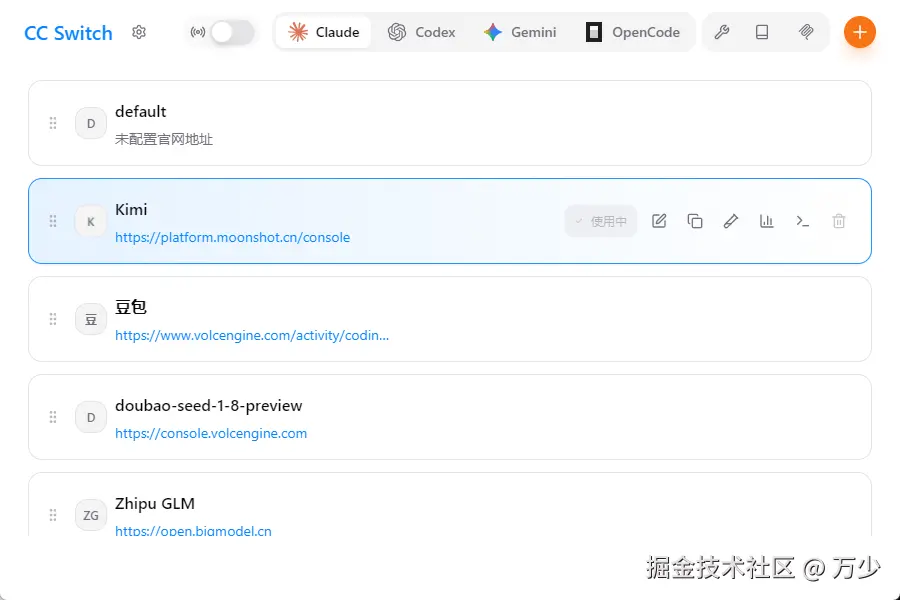Image resolution: width=900 pixels, height=600 pixels.
Task: Switch to the Codex tab
Action: click(x=421, y=32)
